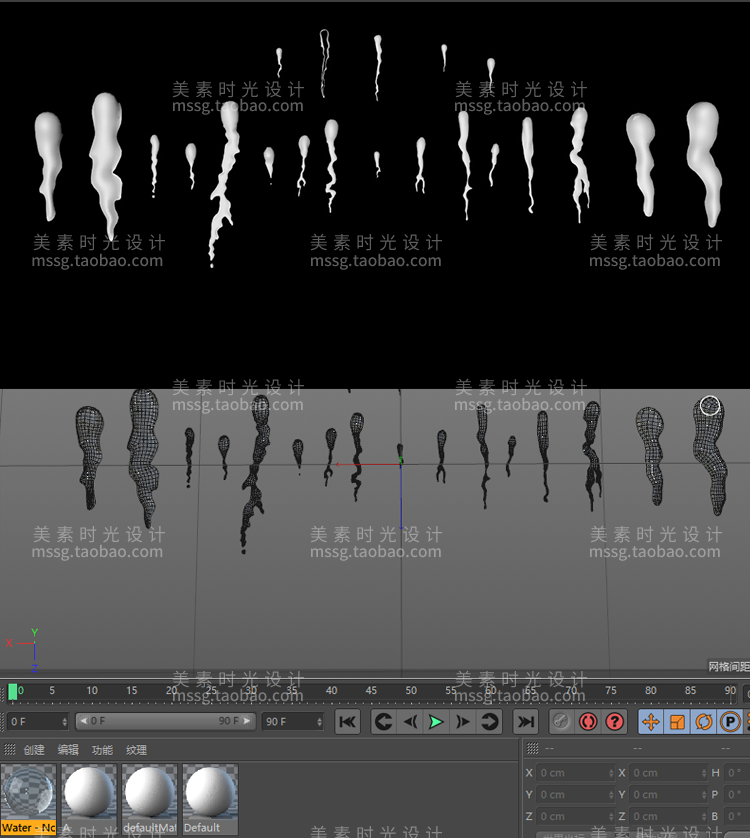
Task: Click the rotation B field
Action: 737,817
